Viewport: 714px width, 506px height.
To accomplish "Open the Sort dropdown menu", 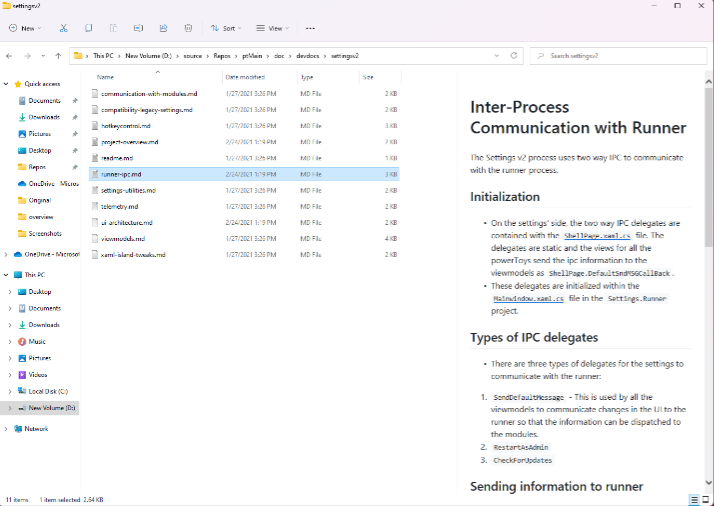I will click(226, 28).
